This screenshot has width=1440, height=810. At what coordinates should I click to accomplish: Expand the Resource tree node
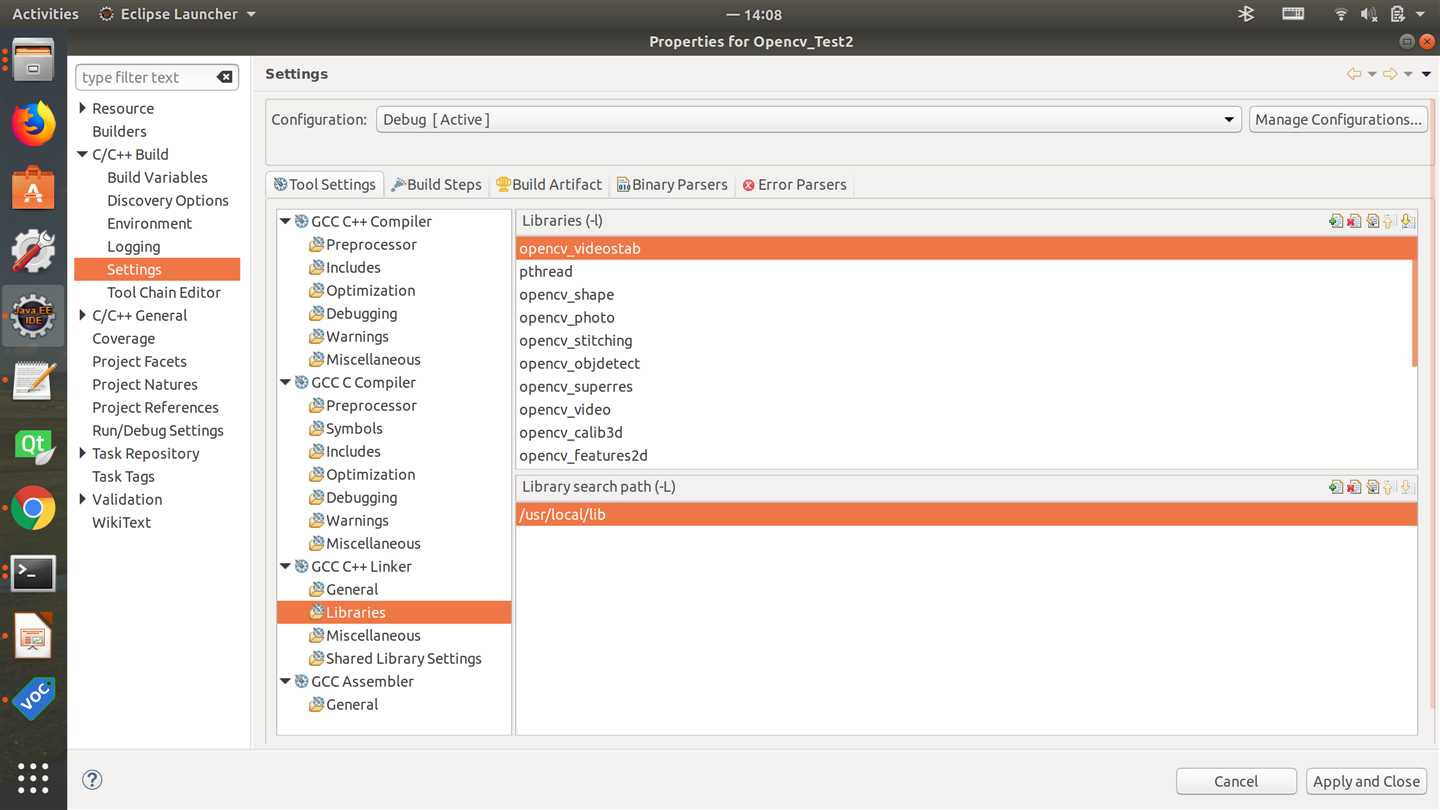(x=83, y=108)
